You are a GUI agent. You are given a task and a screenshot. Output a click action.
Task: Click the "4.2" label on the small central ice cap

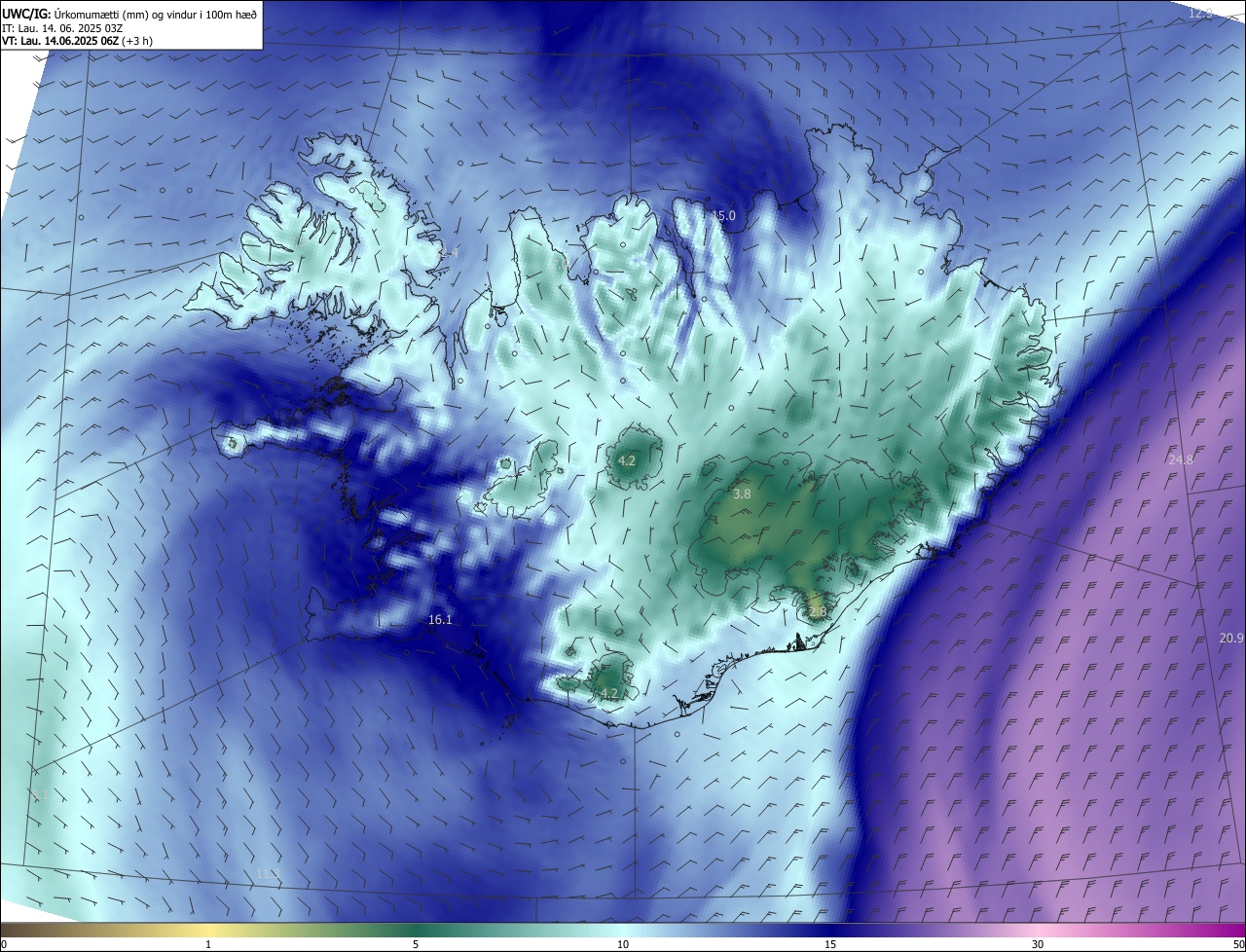[627, 460]
